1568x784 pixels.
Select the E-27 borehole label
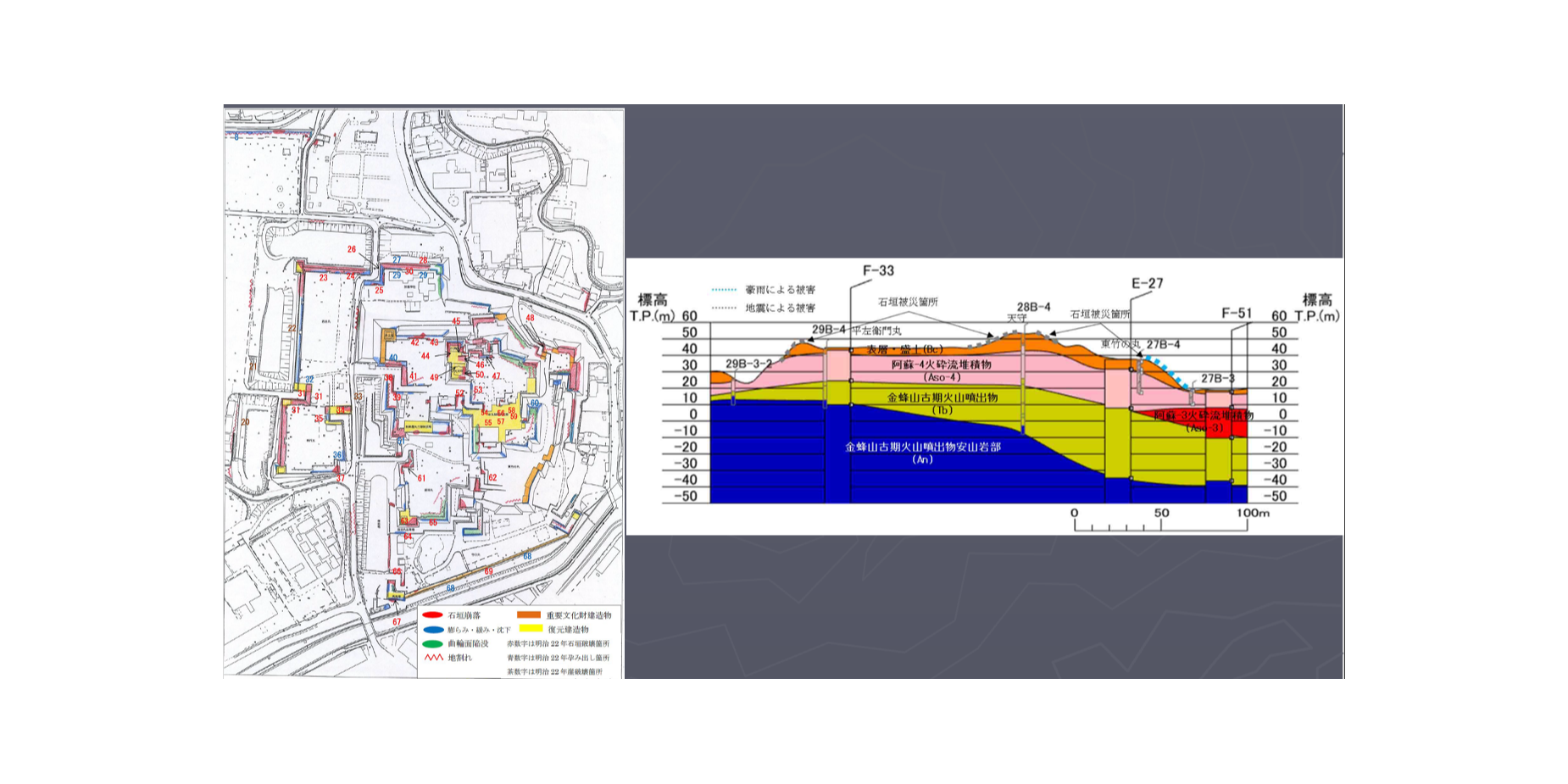pos(1147,284)
